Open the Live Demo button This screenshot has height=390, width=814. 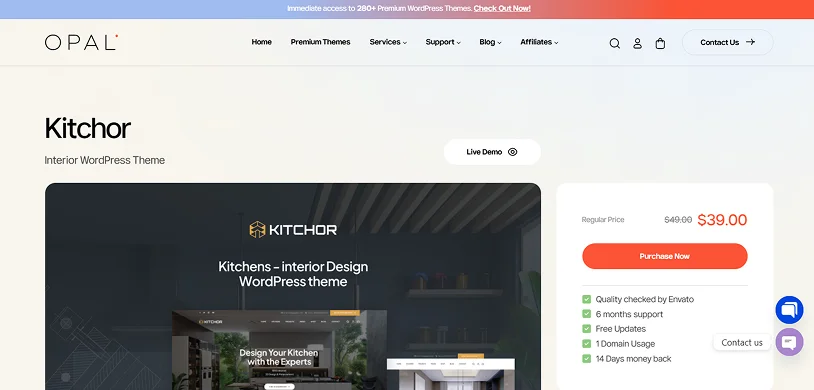pyautogui.click(x=492, y=152)
